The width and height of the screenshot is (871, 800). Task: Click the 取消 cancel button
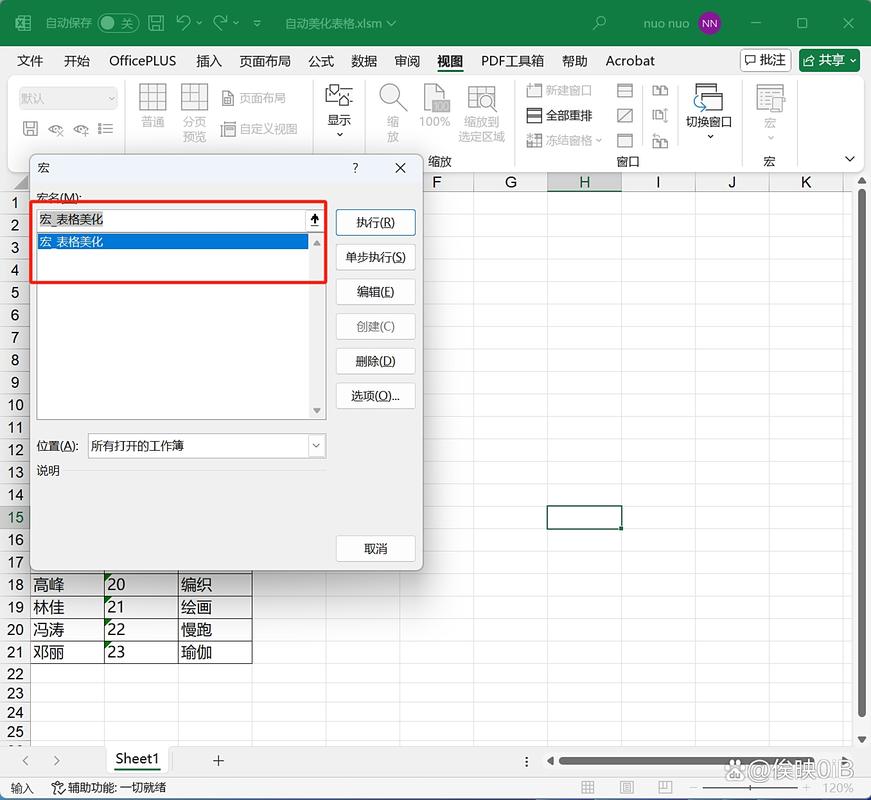[x=375, y=549]
